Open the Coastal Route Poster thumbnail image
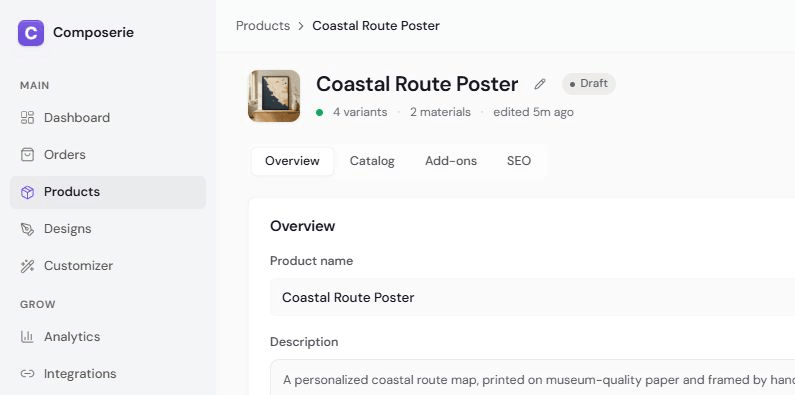This screenshot has width=795, height=395. point(274,96)
